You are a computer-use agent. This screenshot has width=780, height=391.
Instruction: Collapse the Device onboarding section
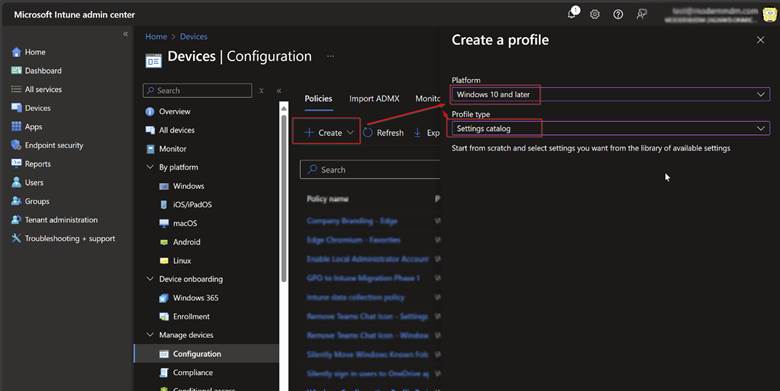click(150, 279)
